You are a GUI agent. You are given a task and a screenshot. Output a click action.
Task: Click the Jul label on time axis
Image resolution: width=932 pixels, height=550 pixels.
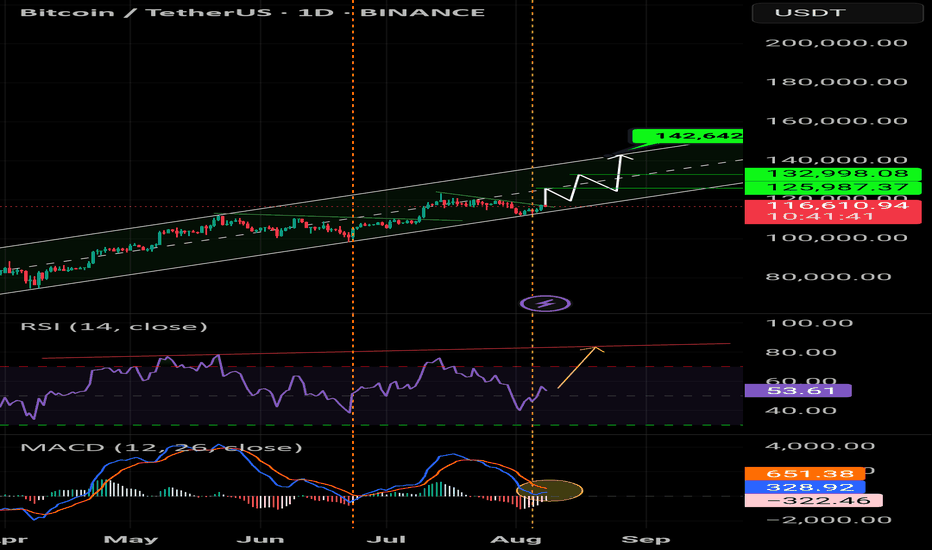(x=386, y=539)
